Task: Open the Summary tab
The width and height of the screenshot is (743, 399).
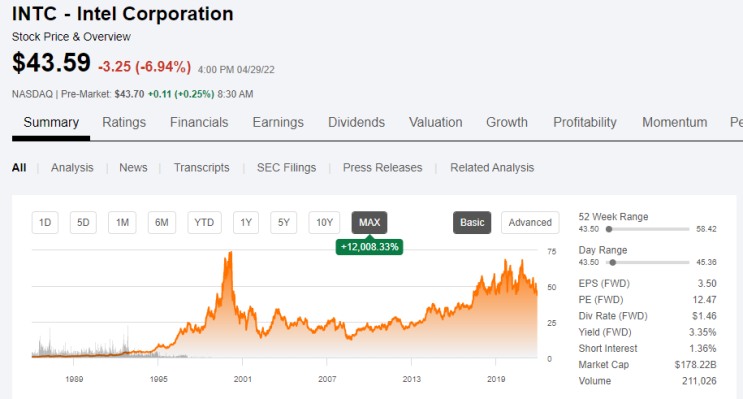Action: 51,122
